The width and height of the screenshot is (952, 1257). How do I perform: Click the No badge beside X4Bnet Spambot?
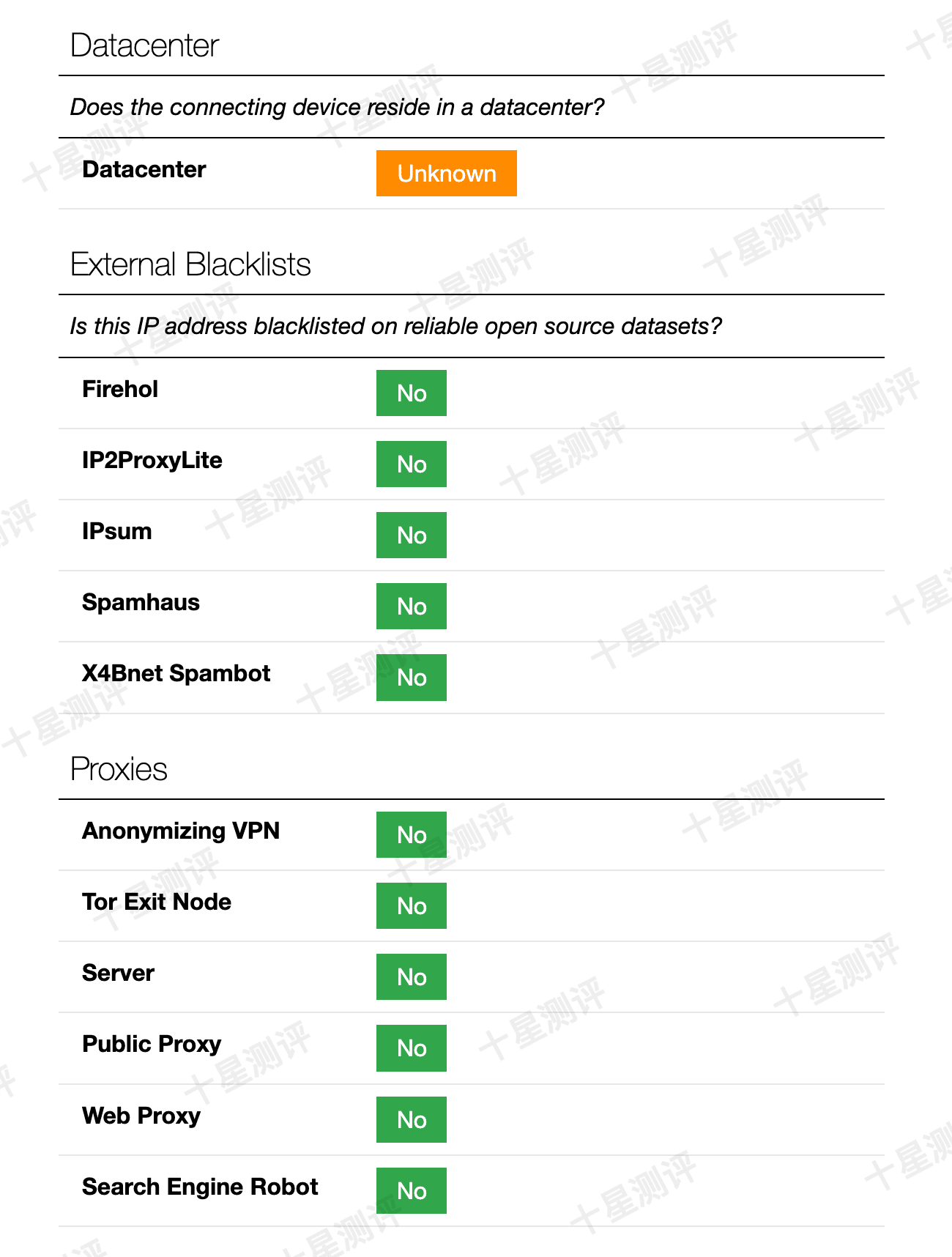point(412,677)
